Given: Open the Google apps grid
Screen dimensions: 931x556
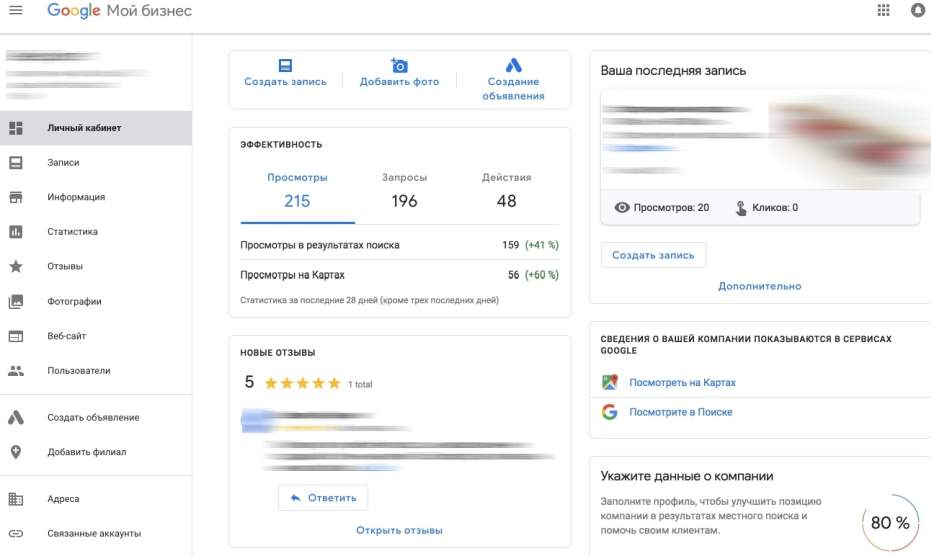Looking at the screenshot, I should pos(883,11).
